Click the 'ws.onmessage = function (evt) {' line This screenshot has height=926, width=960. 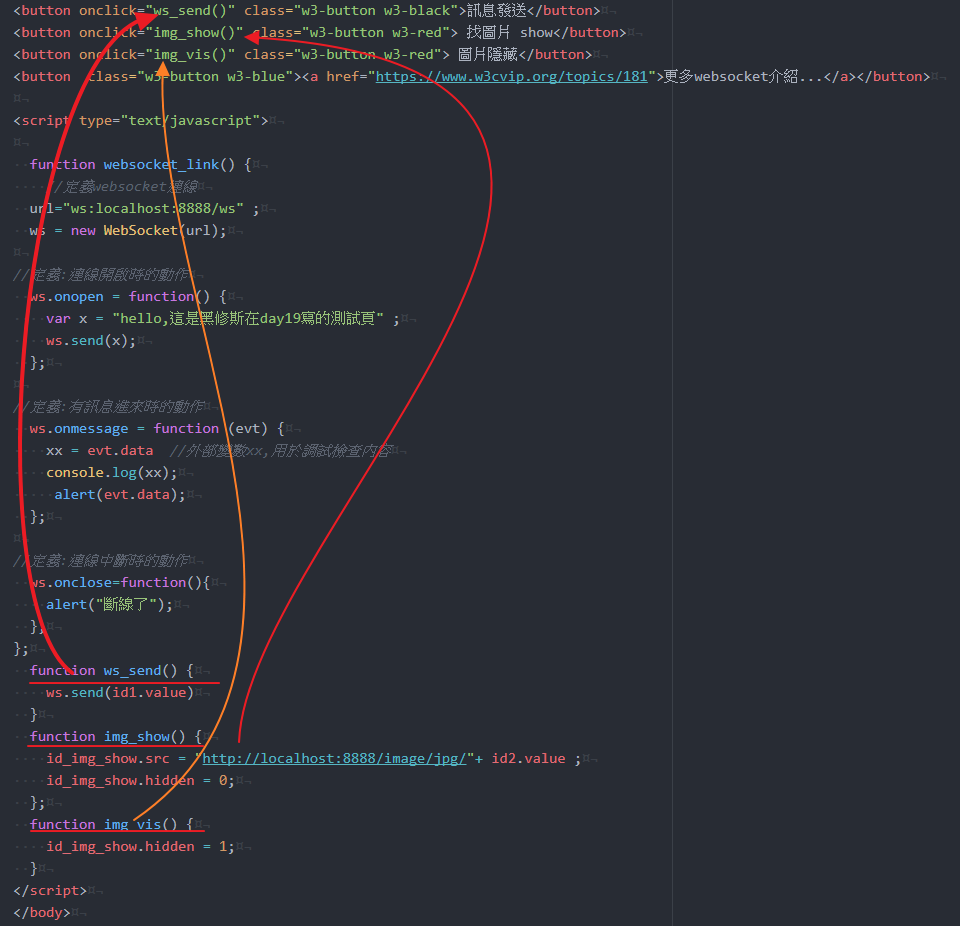coord(156,429)
